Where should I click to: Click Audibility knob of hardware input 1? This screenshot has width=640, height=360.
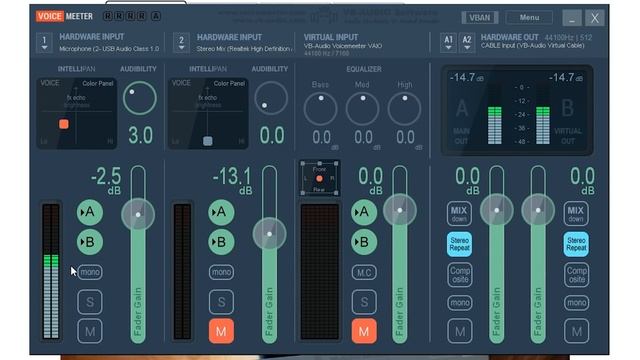(140, 98)
